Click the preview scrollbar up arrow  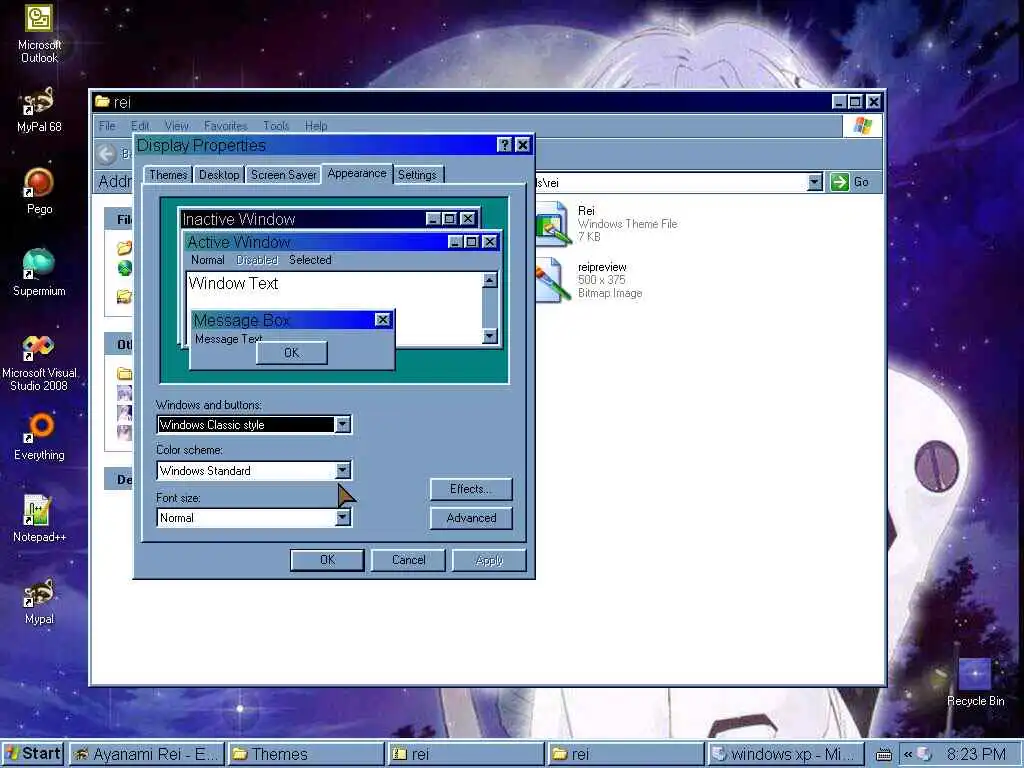[x=490, y=280]
